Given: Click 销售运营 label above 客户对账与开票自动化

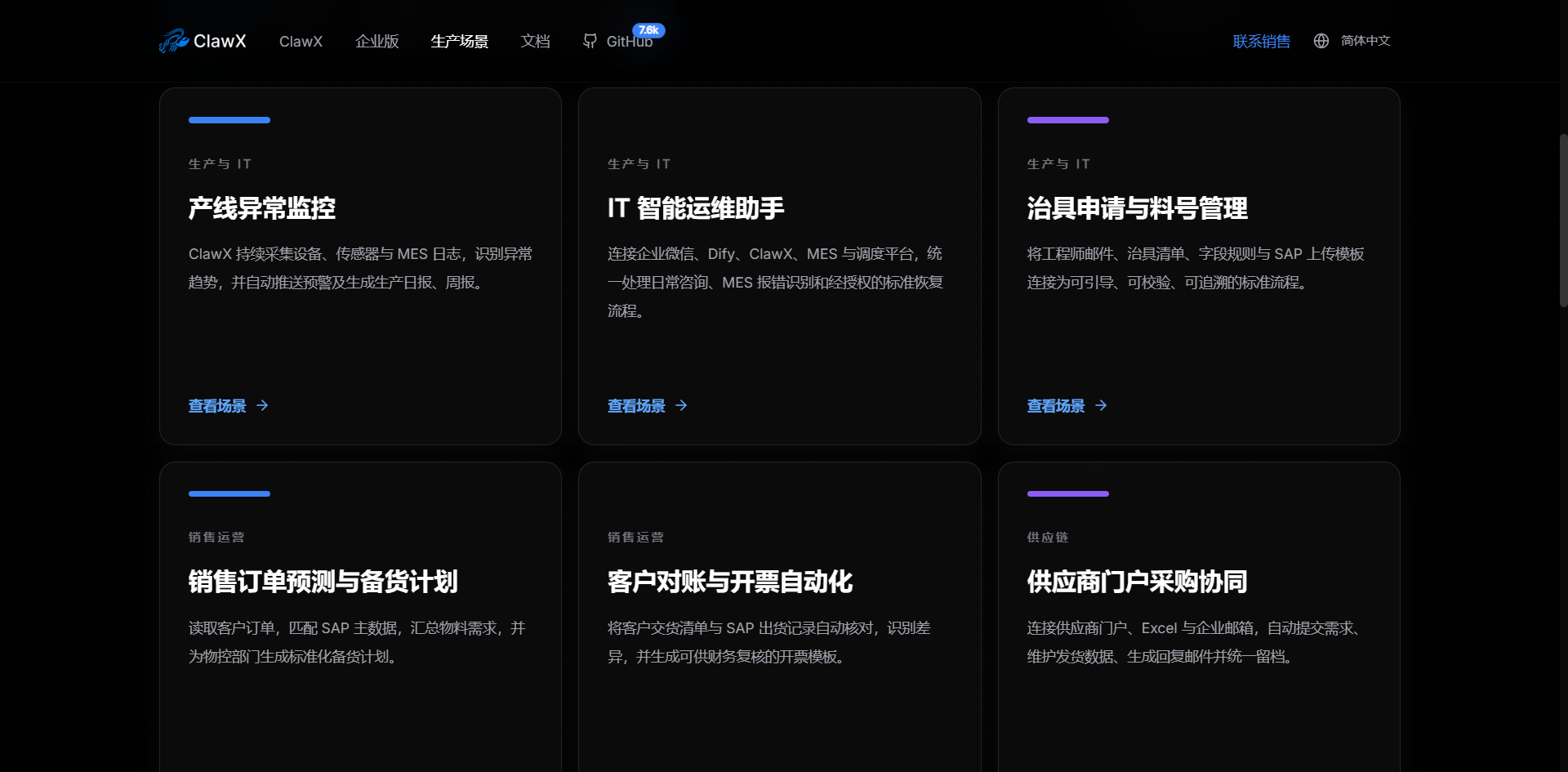Looking at the screenshot, I should (x=635, y=538).
